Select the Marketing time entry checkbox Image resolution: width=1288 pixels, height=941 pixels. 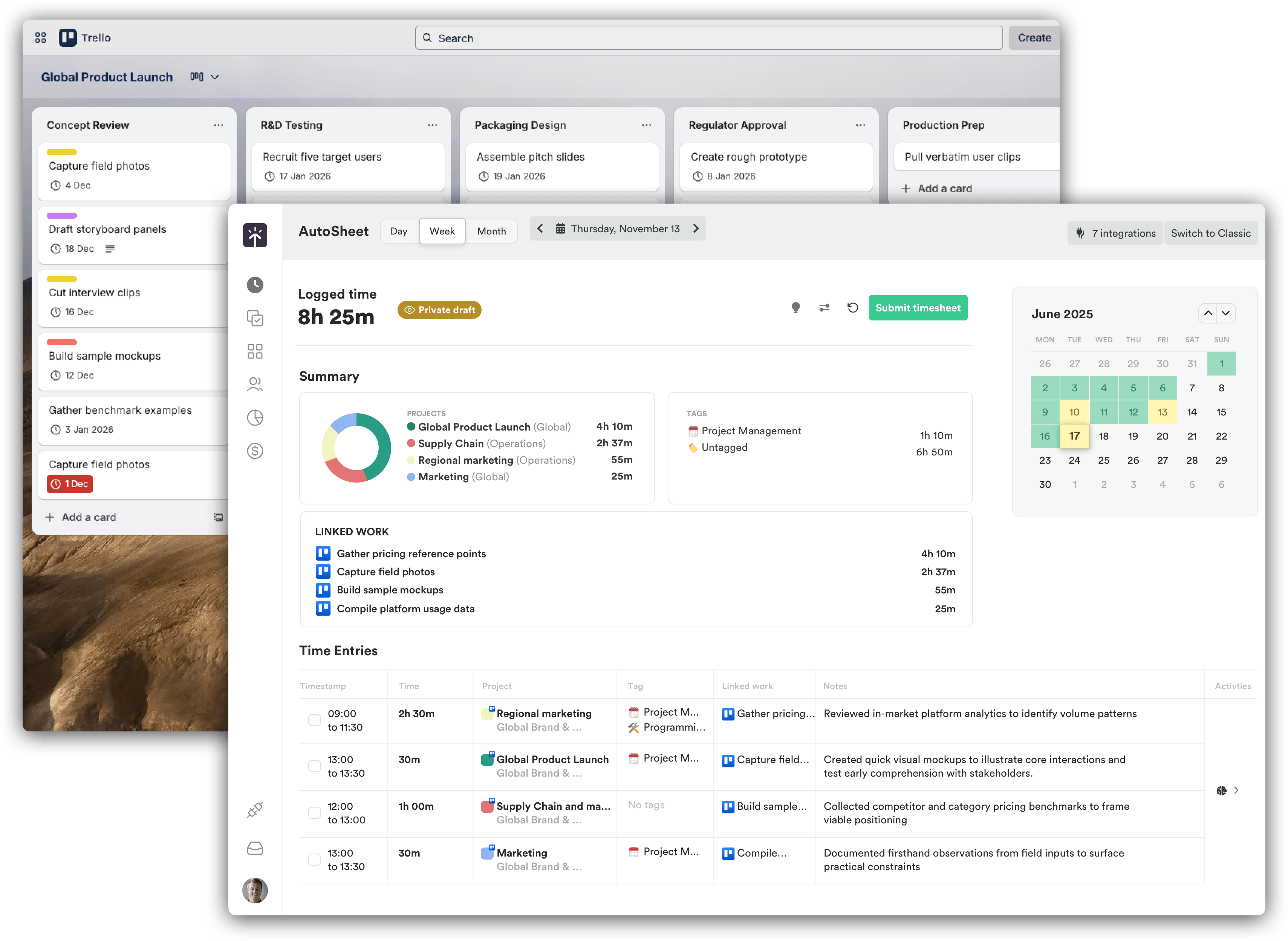click(314, 860)
